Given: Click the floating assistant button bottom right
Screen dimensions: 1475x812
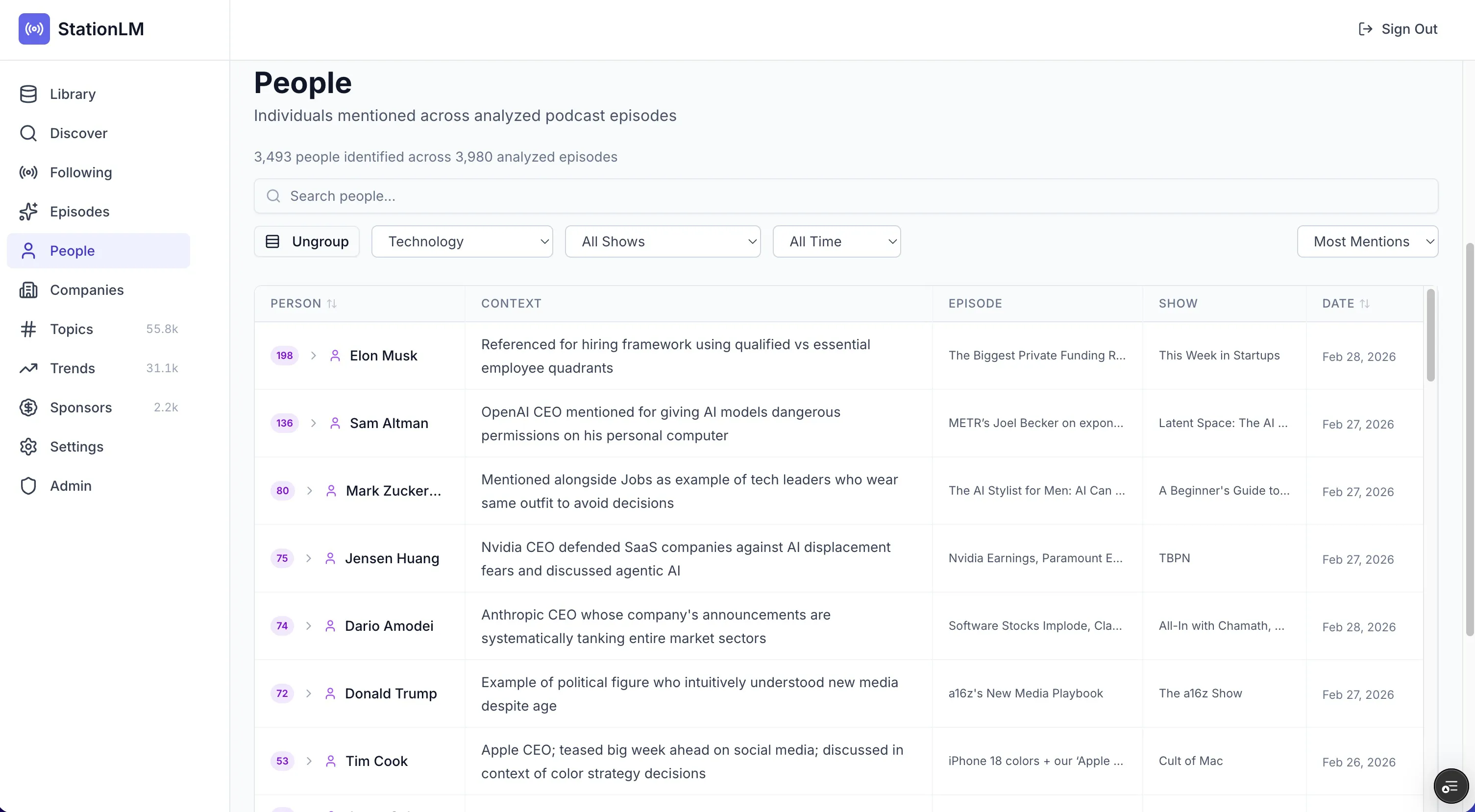Looking at the screenshot, I should tap(1450, 786).
